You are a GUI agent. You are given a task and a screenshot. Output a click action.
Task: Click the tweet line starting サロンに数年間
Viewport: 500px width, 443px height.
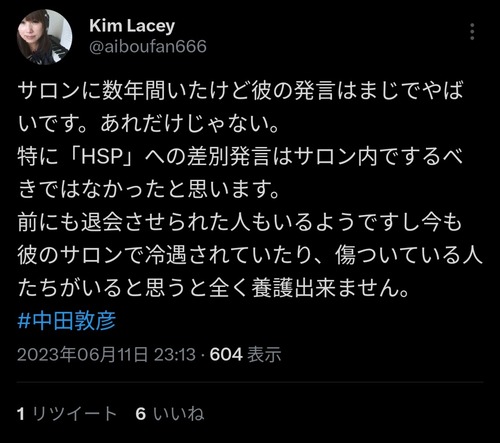tap(240, 90)
